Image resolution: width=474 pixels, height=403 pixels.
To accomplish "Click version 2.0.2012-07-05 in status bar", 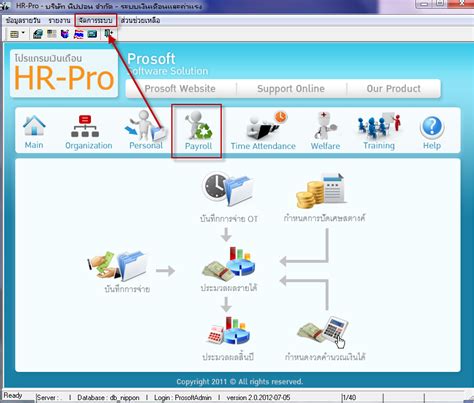I will click(x=258, y=398).
